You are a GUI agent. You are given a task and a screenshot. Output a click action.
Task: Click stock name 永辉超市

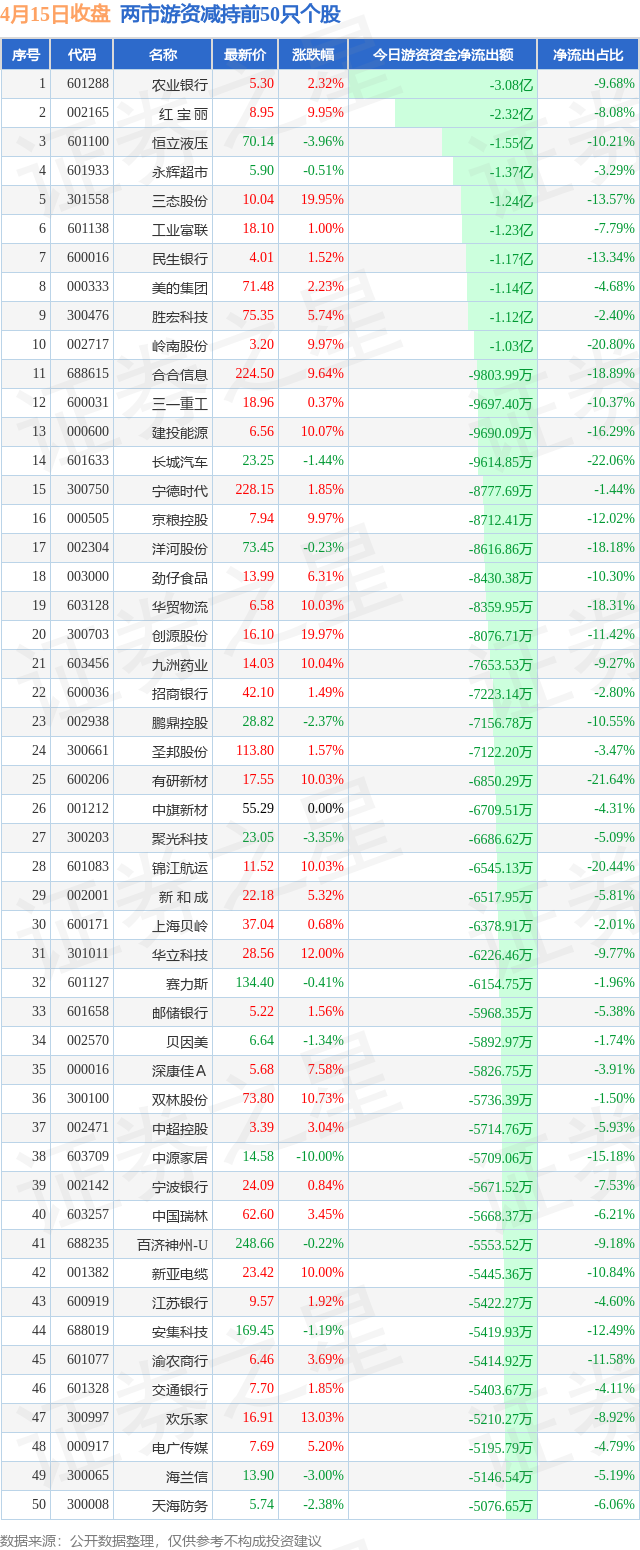point(180,171)
